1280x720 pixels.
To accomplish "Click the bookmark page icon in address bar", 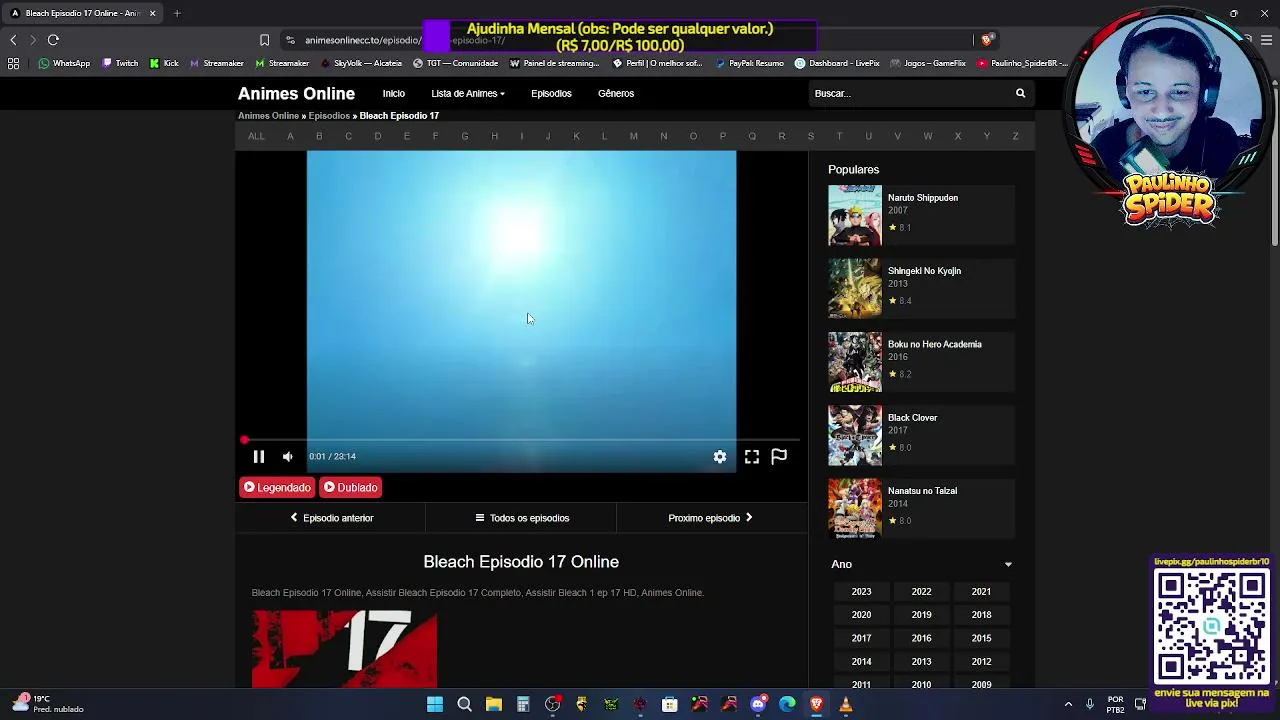I will click(x=264, y=40).
